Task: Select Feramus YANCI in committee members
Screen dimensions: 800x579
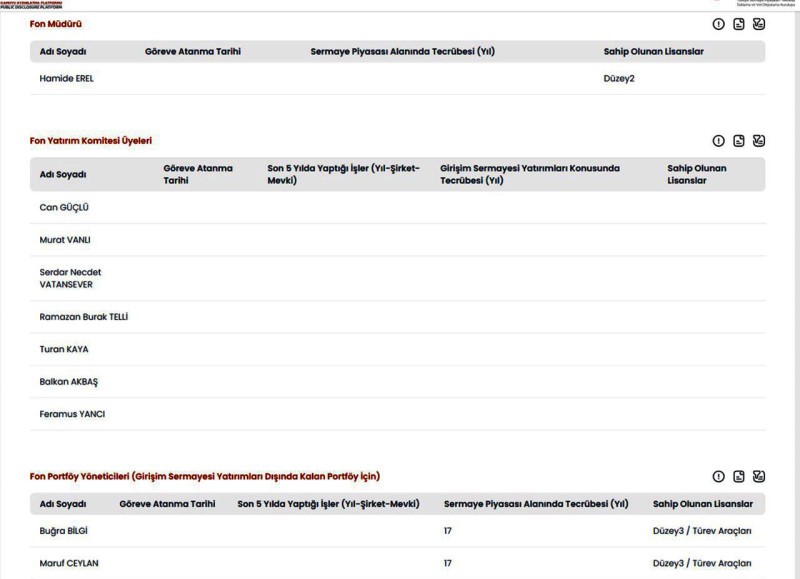Action: (x=72, y=414)
